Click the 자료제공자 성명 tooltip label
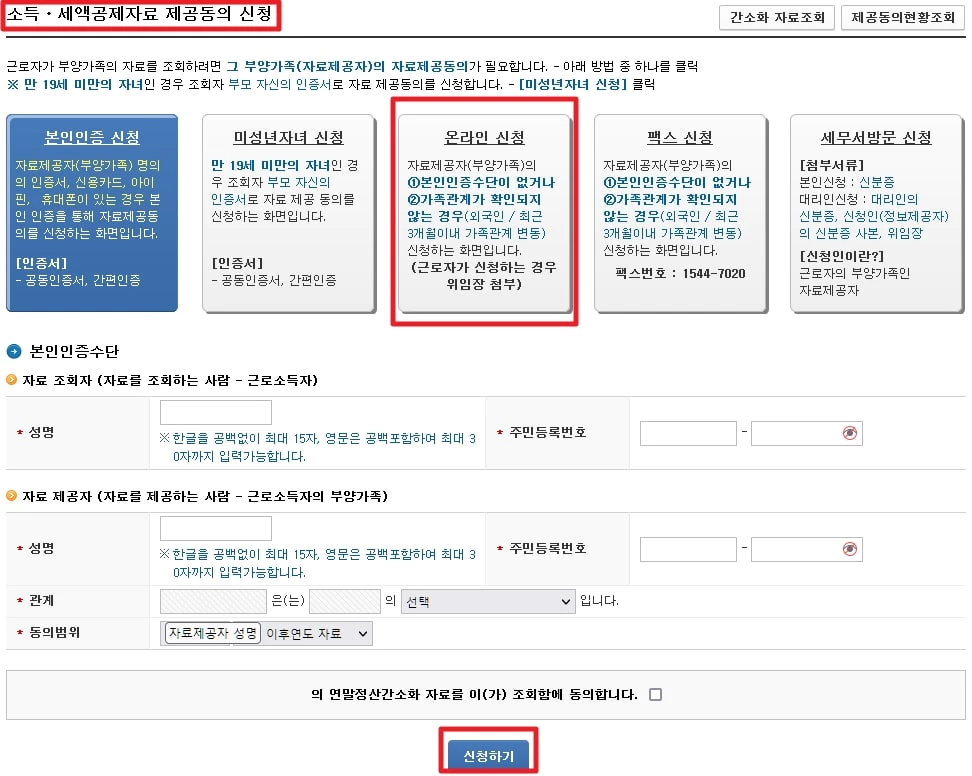This screenshot has height=776, width=972. pyautogui.click(x=213, y=633)
